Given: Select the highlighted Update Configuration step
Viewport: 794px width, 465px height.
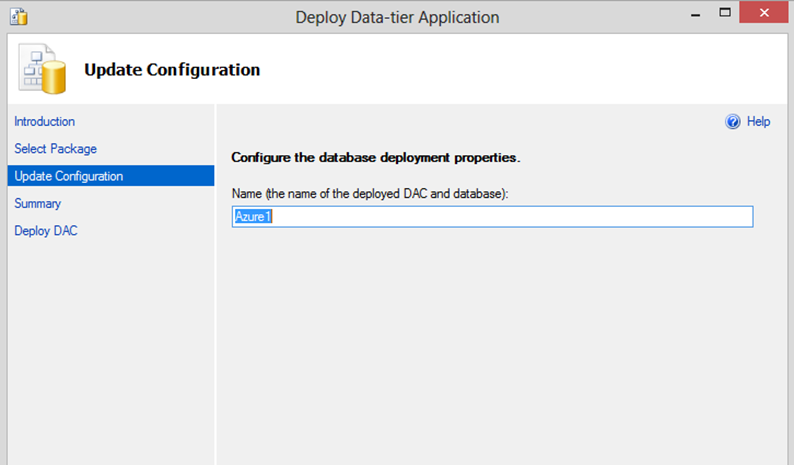Looking at the screenshot, I should tap(69, 177).
